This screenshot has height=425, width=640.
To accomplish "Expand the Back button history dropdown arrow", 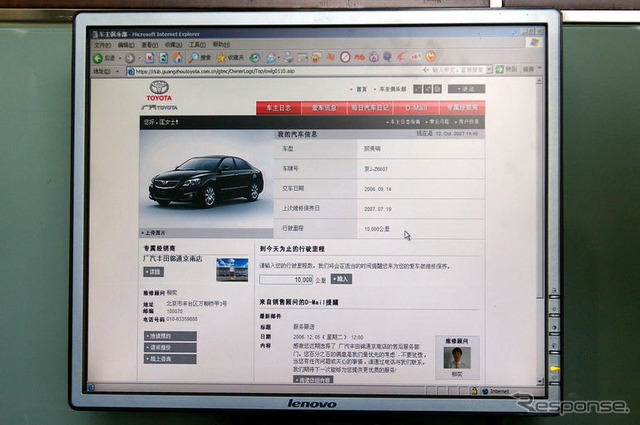I will 120,58.
